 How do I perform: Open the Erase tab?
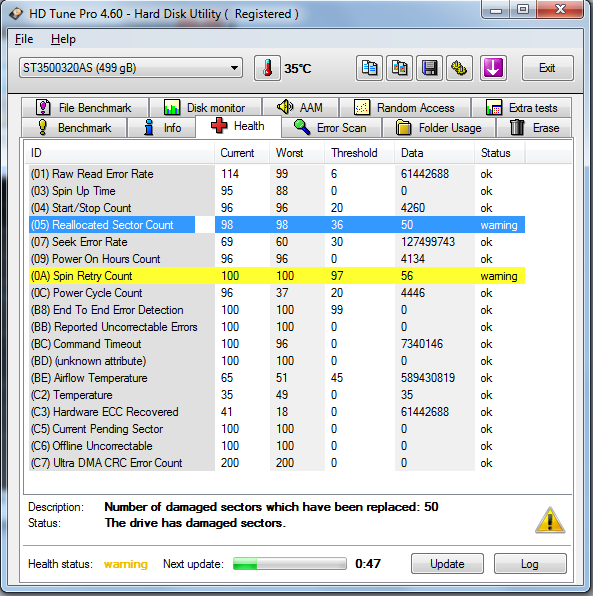tap(534, 127)
